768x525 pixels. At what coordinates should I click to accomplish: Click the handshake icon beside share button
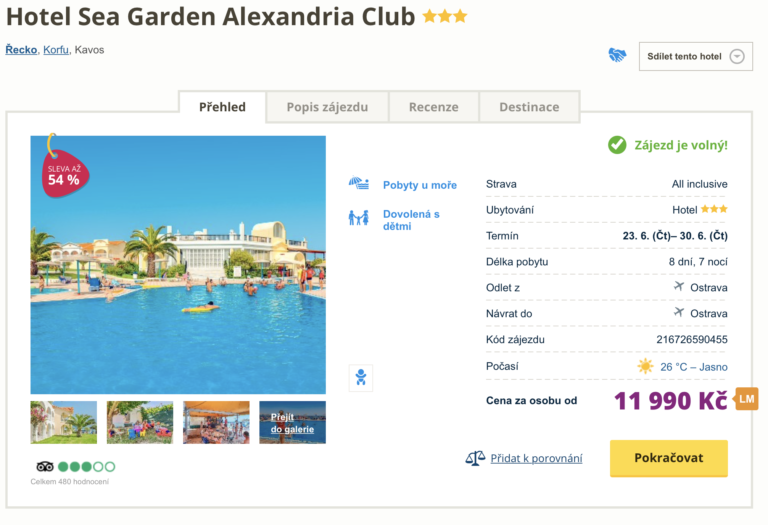(x=617, y=56)
